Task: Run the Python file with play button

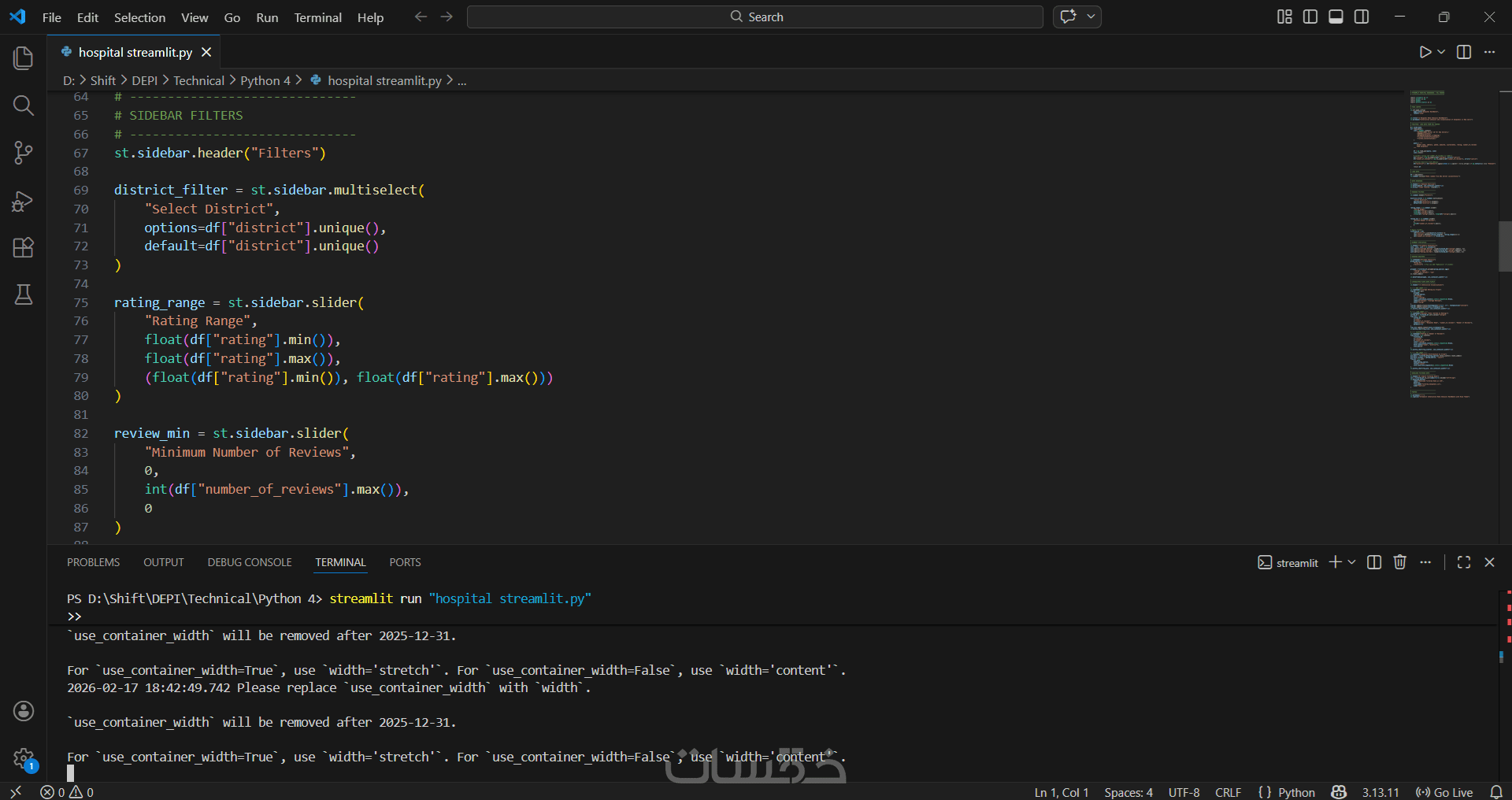Action: point(1425,52)
